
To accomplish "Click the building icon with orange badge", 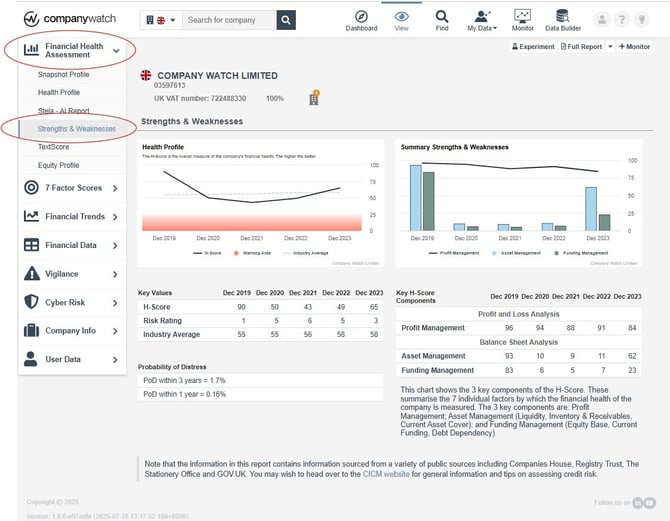I will [x=314, y=98].
